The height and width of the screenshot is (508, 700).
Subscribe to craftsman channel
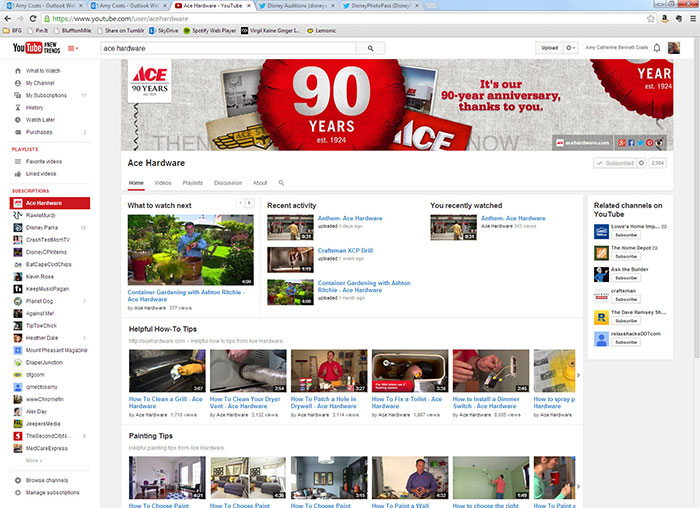626,299
